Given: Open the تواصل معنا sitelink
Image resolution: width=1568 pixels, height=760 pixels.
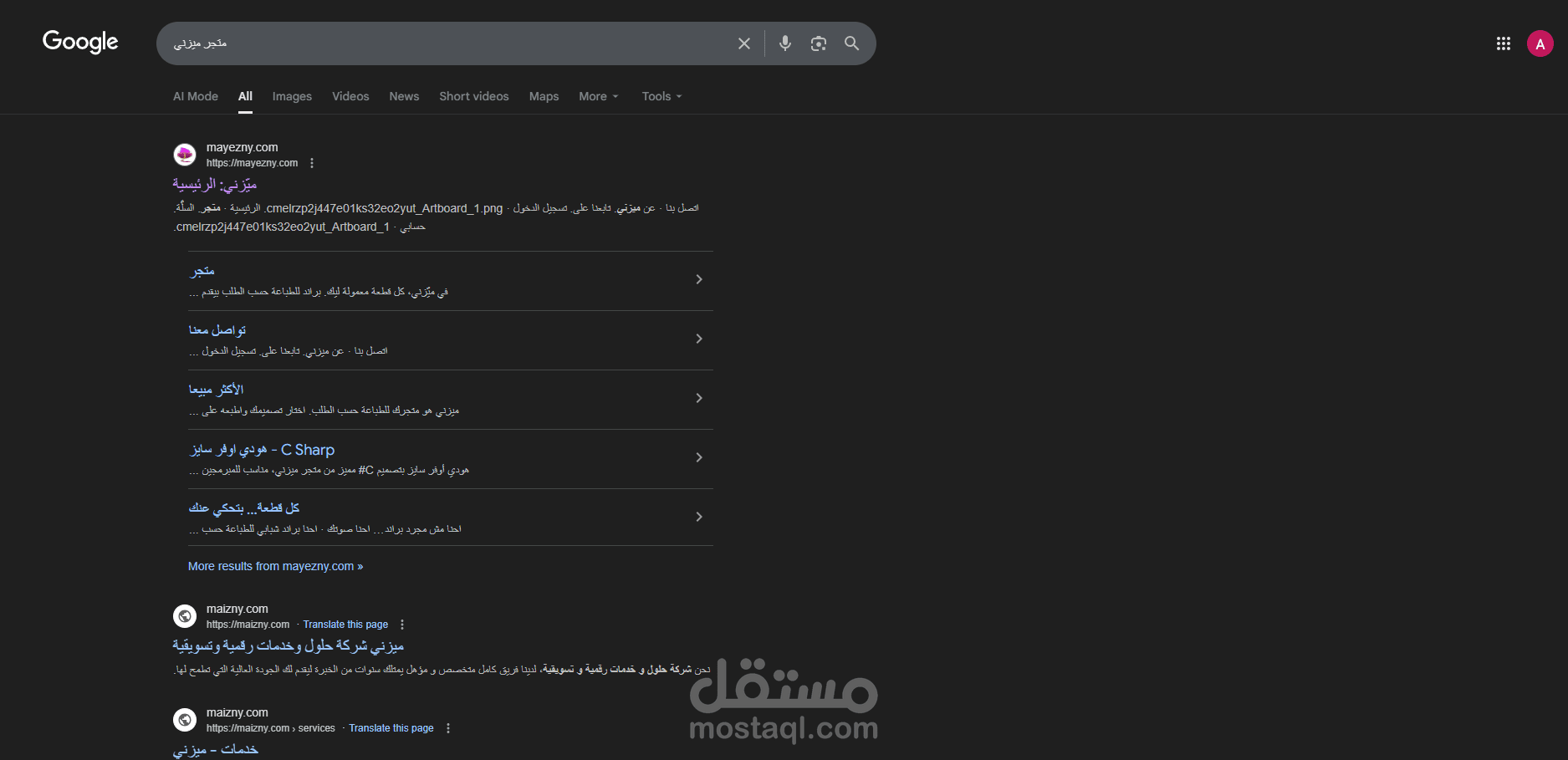Looking at the screenshot, I should coord(217,330).
